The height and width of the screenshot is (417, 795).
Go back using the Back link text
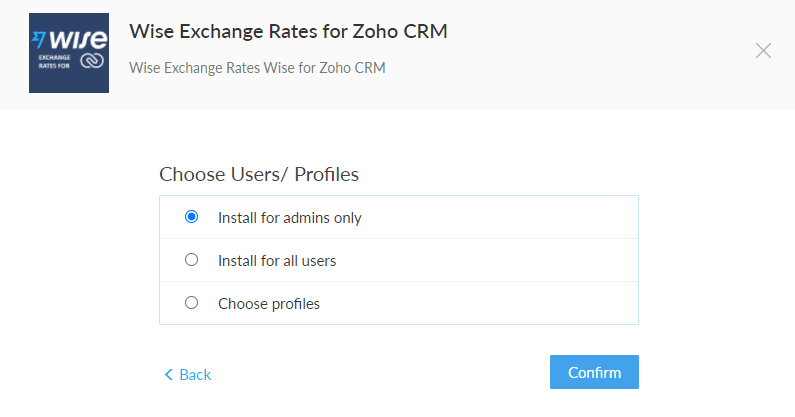tap(195, 374)
